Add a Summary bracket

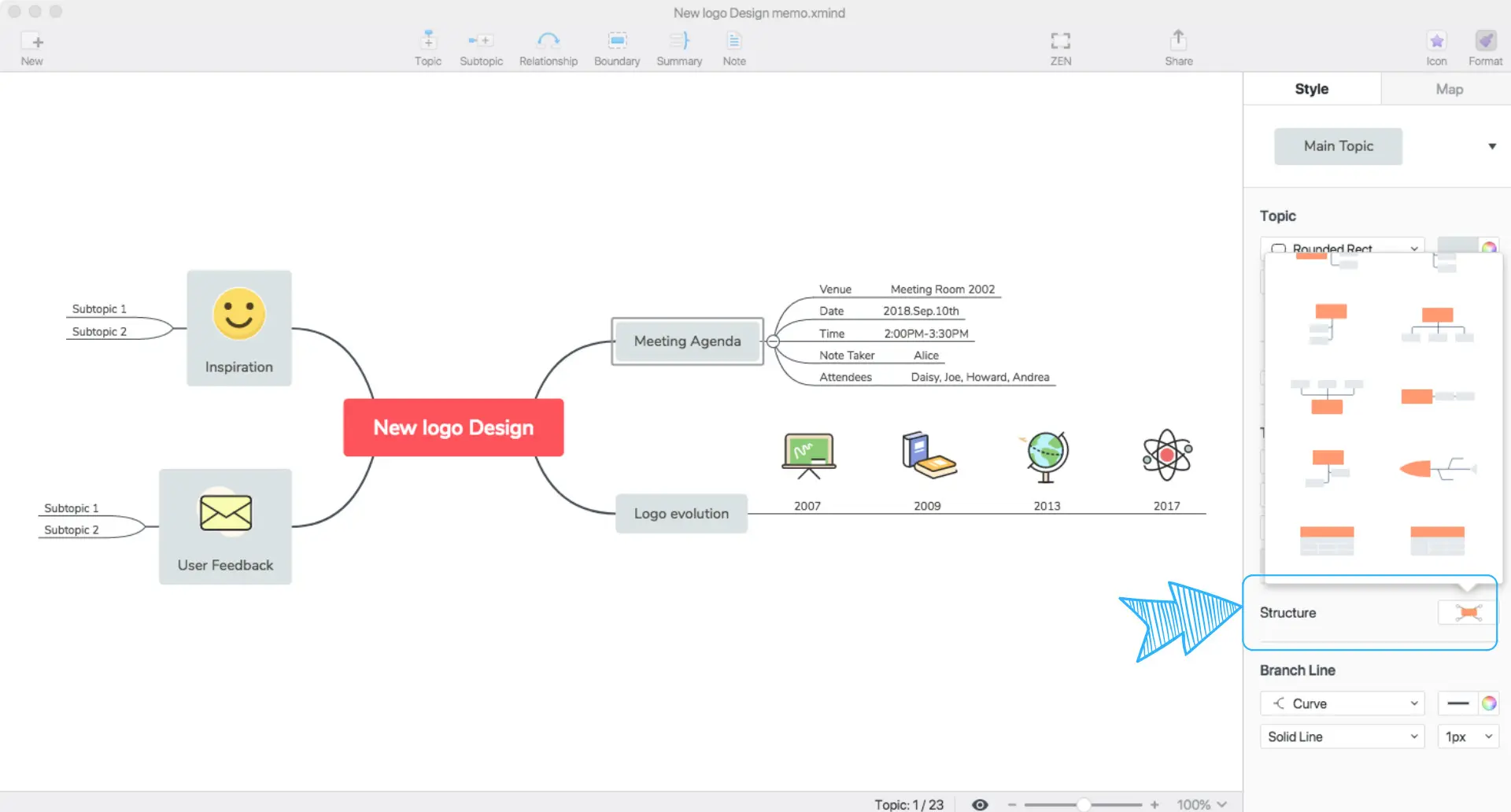point(679,49)
